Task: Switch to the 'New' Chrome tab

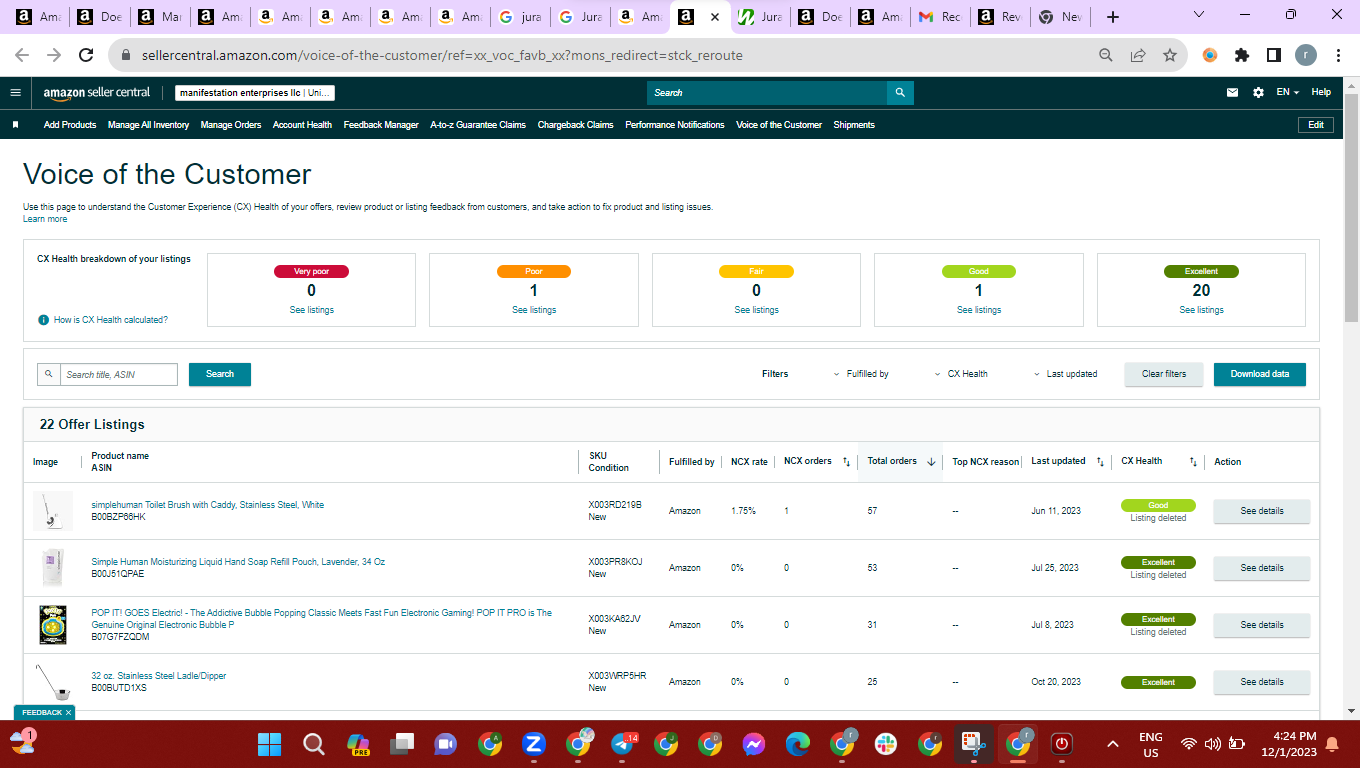Action: [1060, 17]
